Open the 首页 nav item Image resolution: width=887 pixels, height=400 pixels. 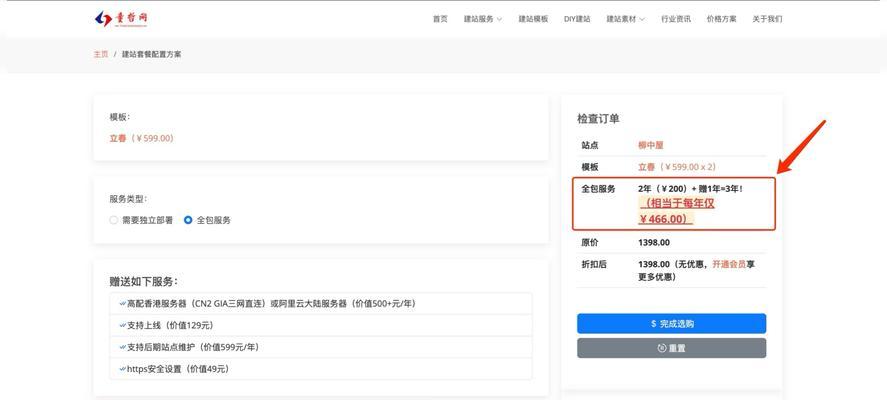[440, 19]
